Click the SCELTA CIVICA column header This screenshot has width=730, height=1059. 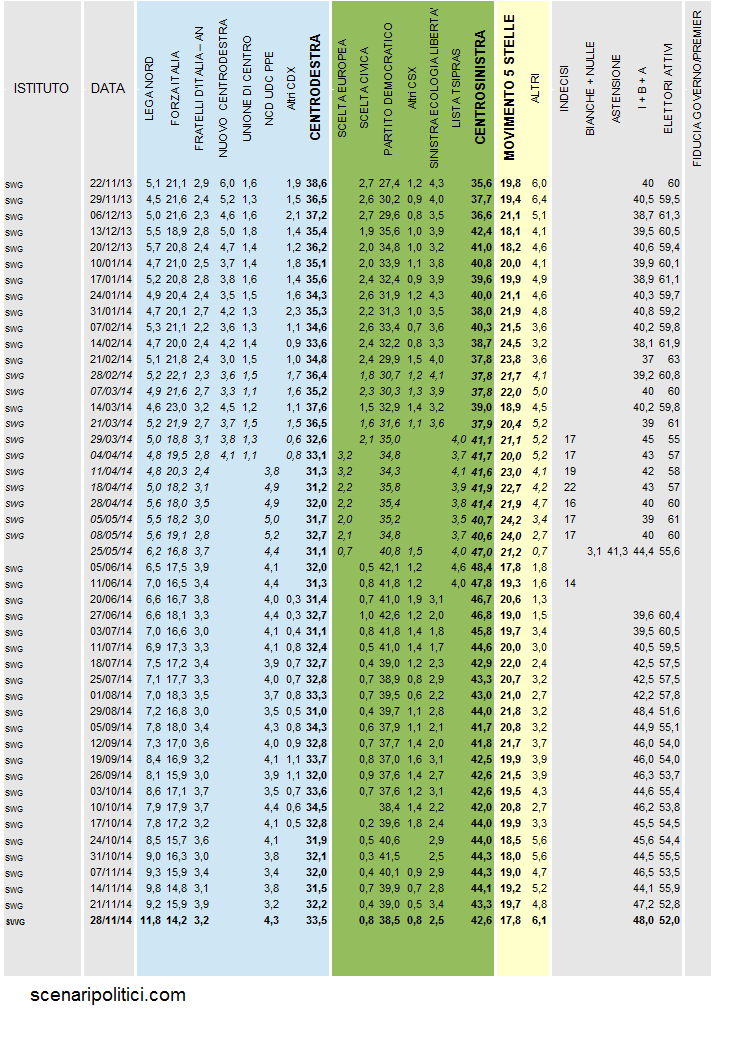(x=365, y=88)
